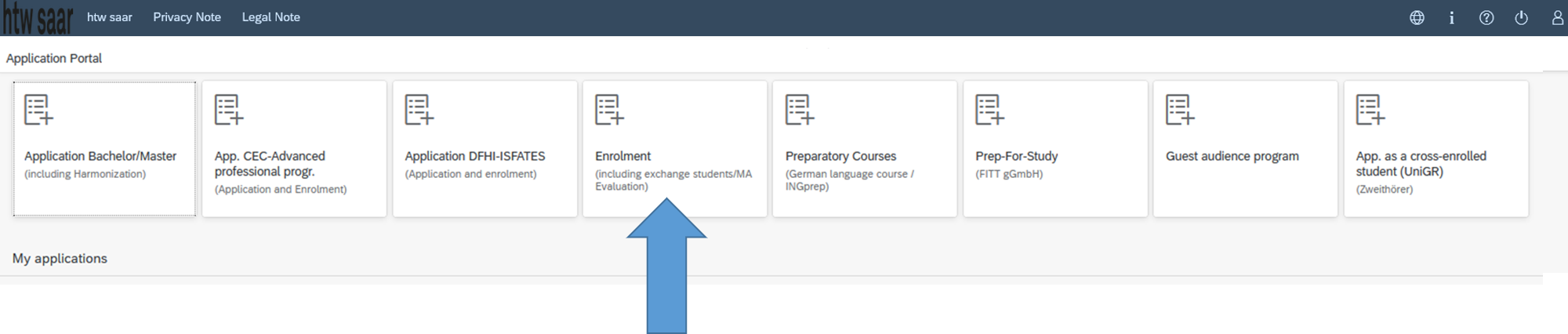Viewport: 1568px width, 334px height.
Task: Click the globe language icon
Action: (x=1417, y=17)
